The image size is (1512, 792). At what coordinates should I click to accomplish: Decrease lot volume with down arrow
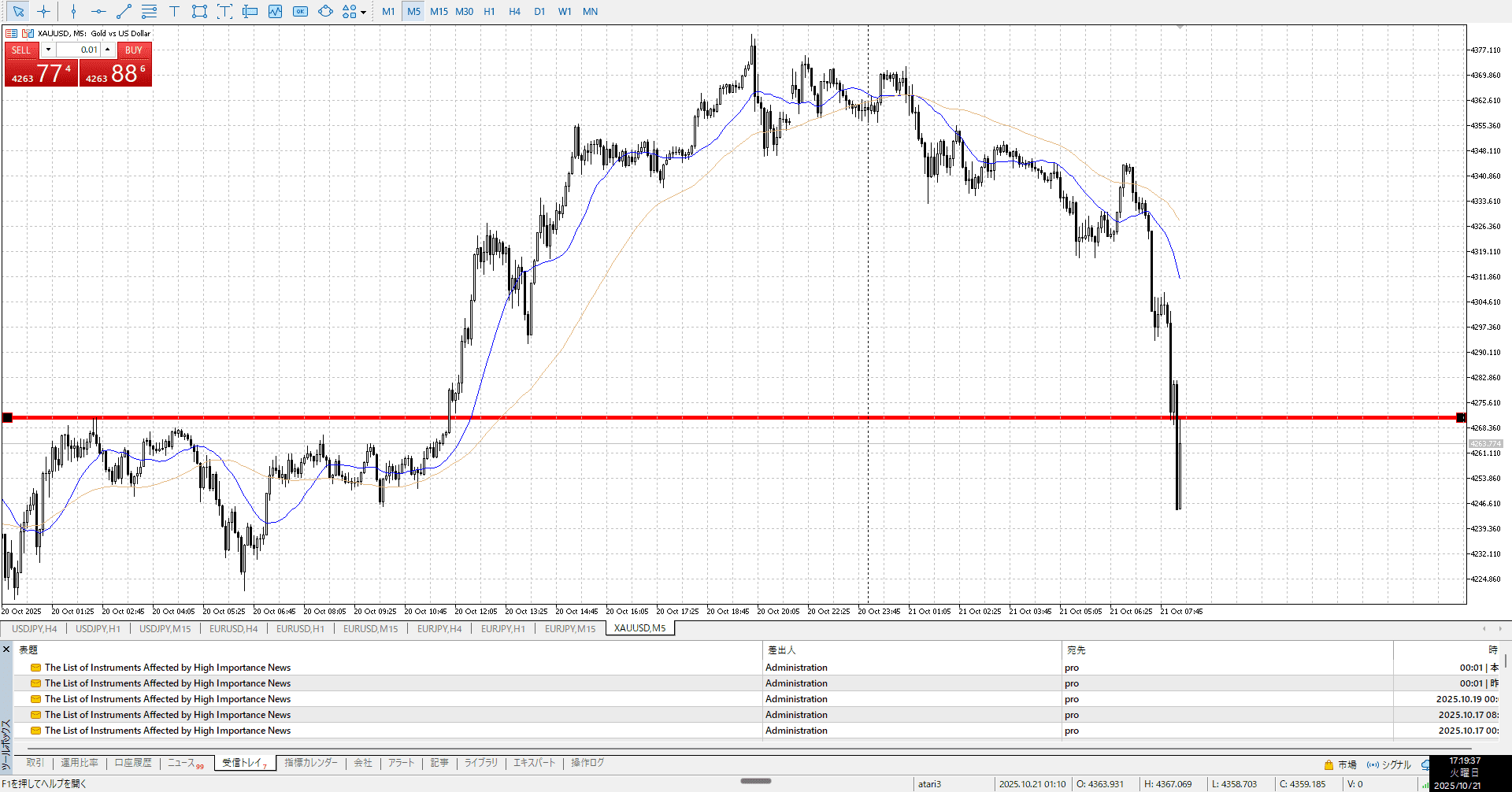(48, 50)
